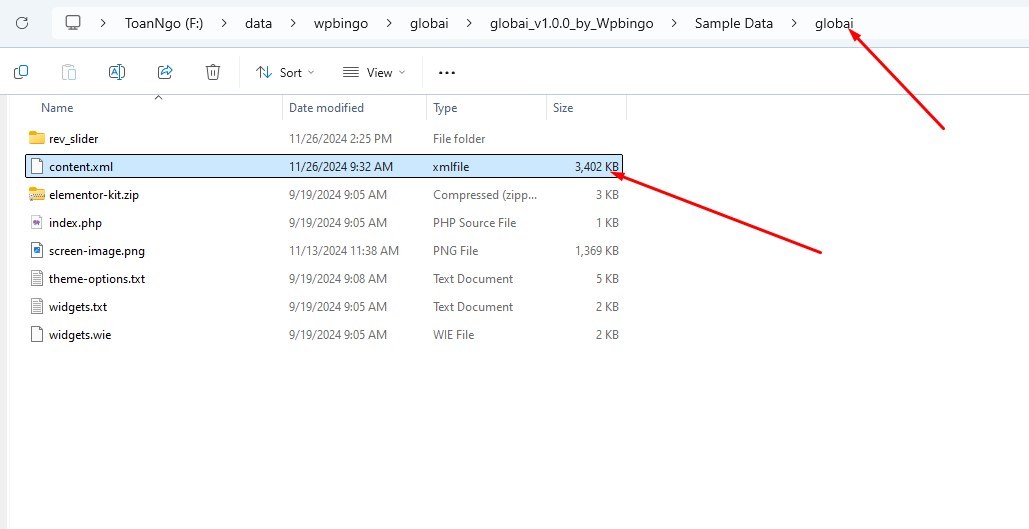Click the refresh icon in address bar
The image size is (1029, 529).
(x=22, y=22)
